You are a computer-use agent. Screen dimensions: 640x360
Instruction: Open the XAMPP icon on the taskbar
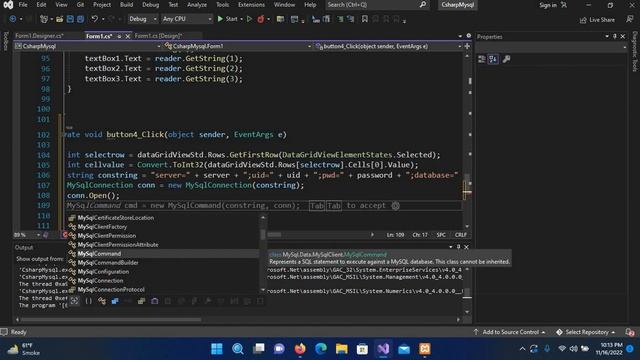coord(424,349)
